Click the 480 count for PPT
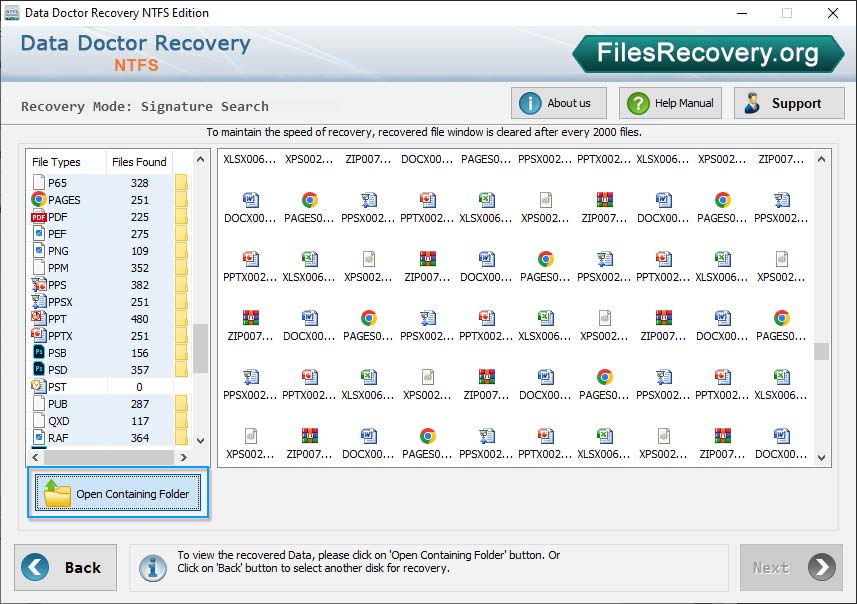857x604 pixels. click(139, 319)
